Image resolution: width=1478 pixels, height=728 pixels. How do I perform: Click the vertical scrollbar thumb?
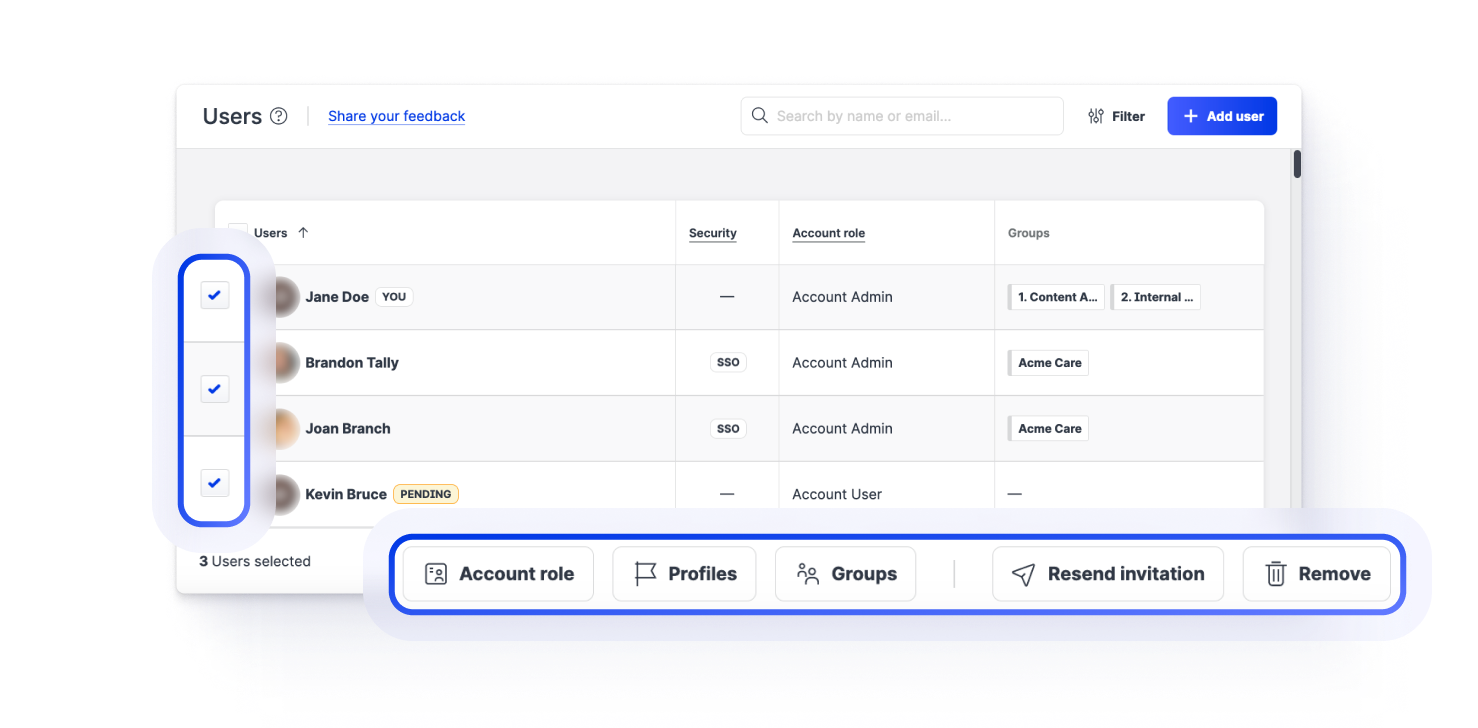(x=1297, y=164)
